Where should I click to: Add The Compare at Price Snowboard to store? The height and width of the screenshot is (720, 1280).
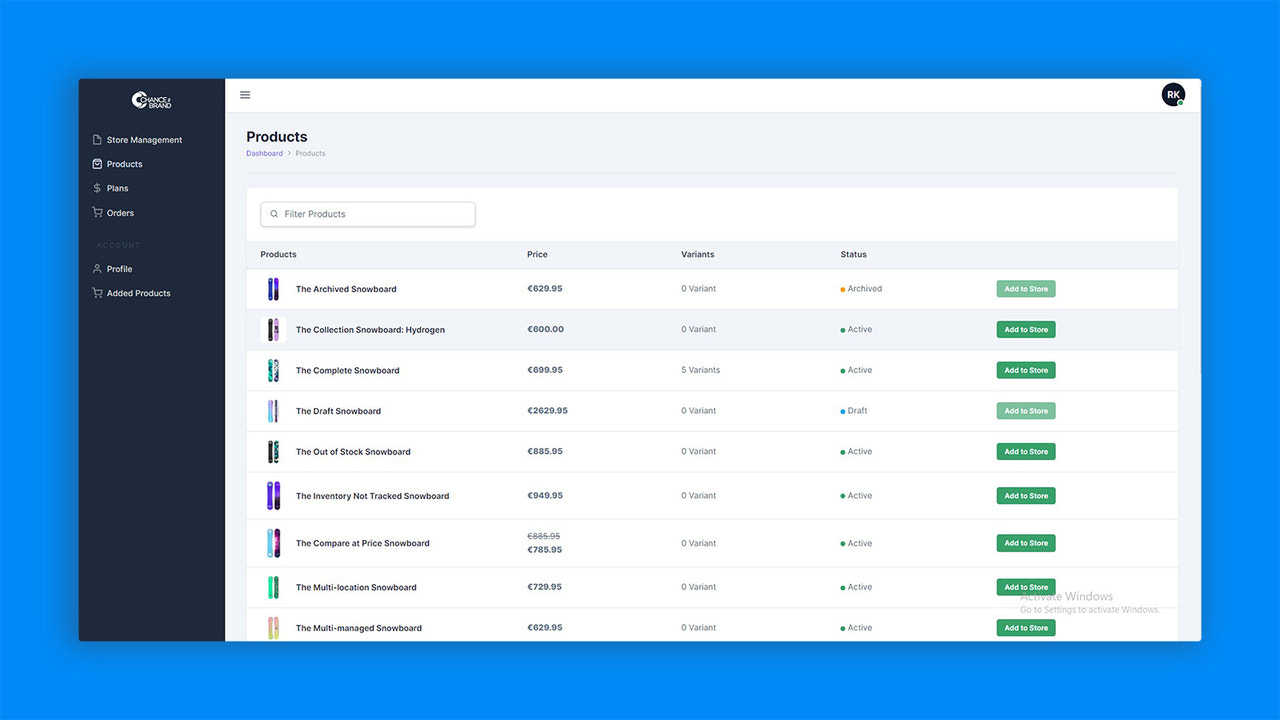click(x=1026, y=543)
